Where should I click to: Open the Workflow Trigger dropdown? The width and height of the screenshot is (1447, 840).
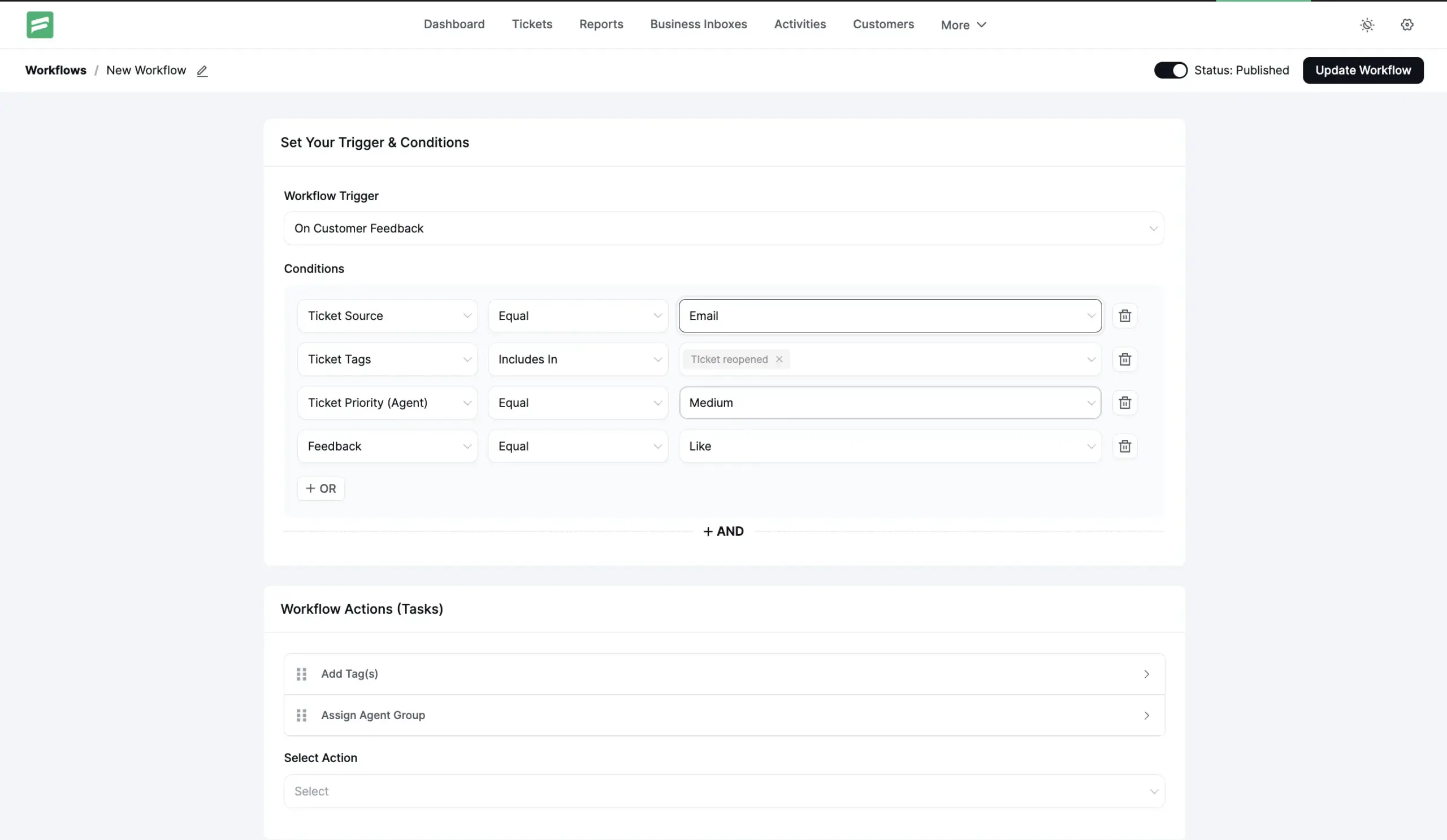coord(723,228)
